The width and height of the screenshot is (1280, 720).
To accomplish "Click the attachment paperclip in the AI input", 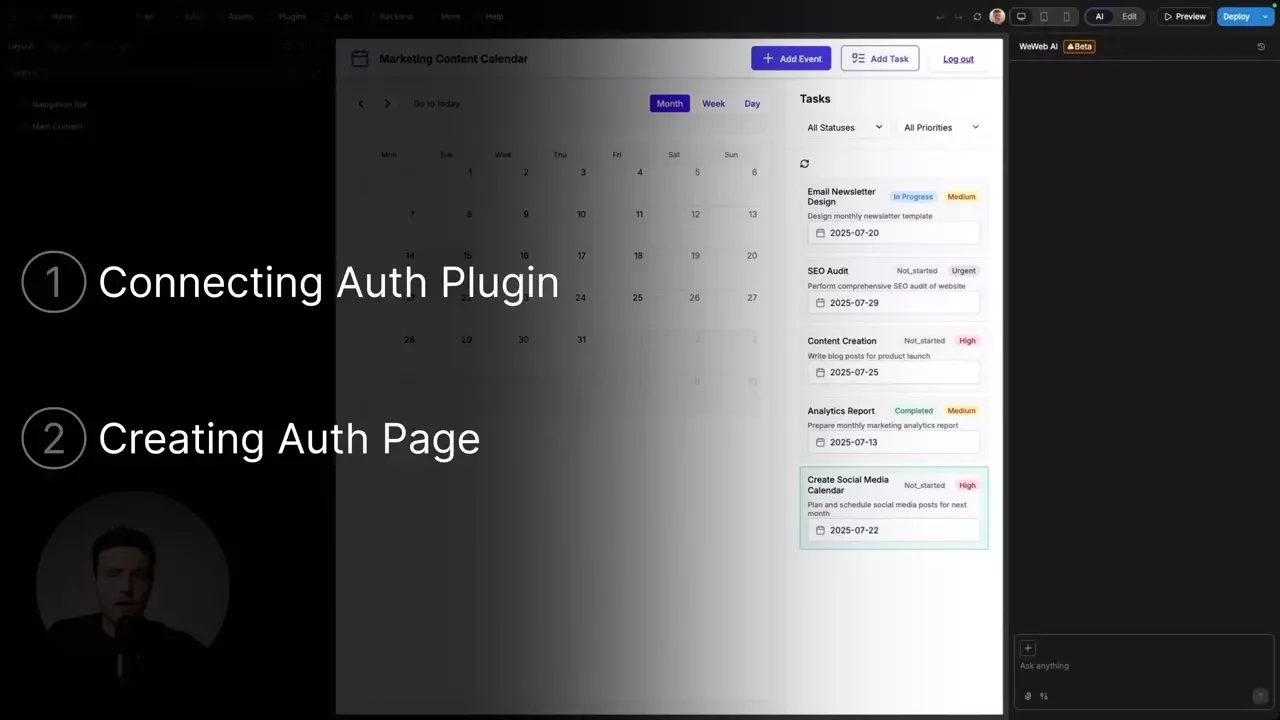I will pyautogui.click(x=1027, y=695).
